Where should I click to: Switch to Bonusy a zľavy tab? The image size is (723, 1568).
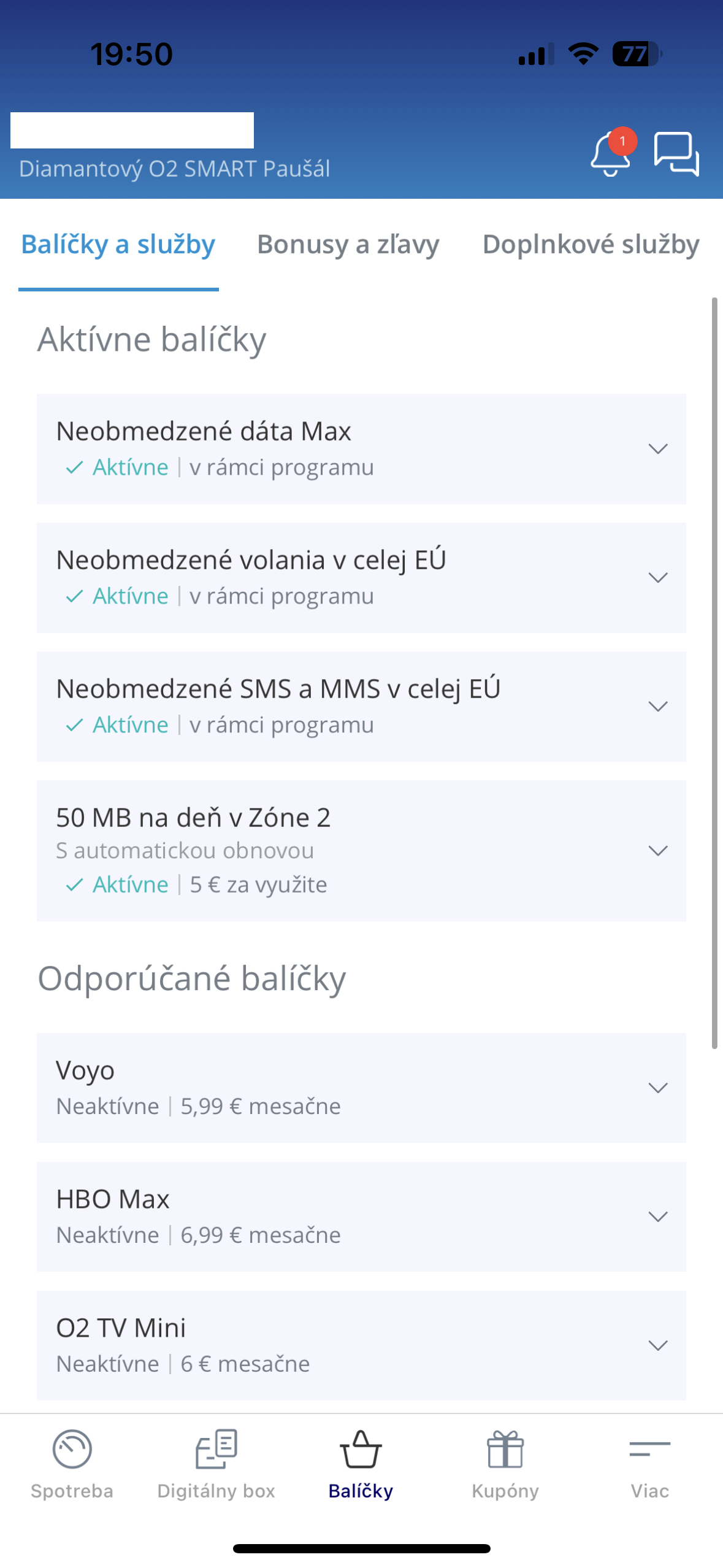pos(348,245)
